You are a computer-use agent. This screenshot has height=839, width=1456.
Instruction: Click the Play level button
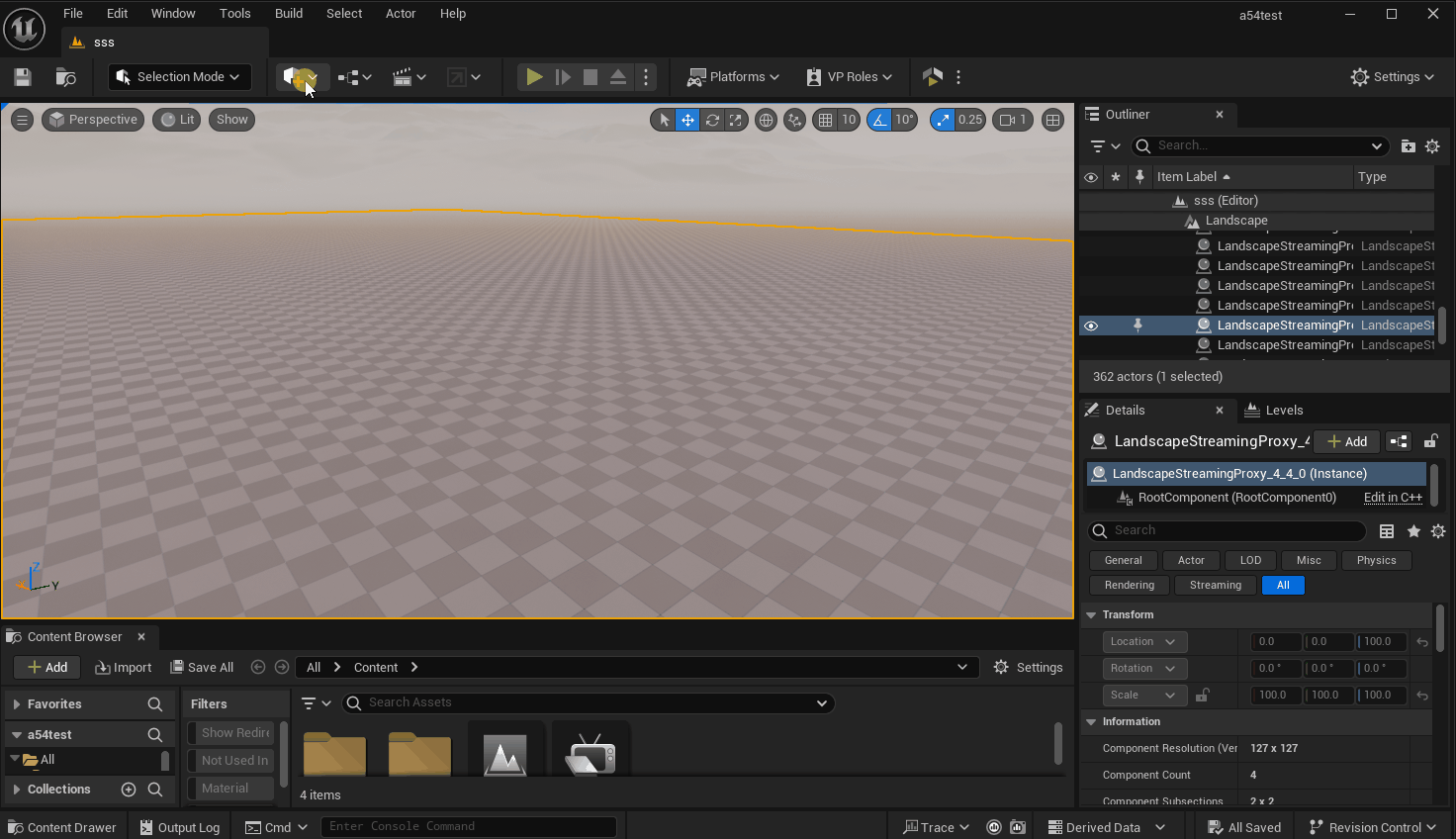point(534,77)
